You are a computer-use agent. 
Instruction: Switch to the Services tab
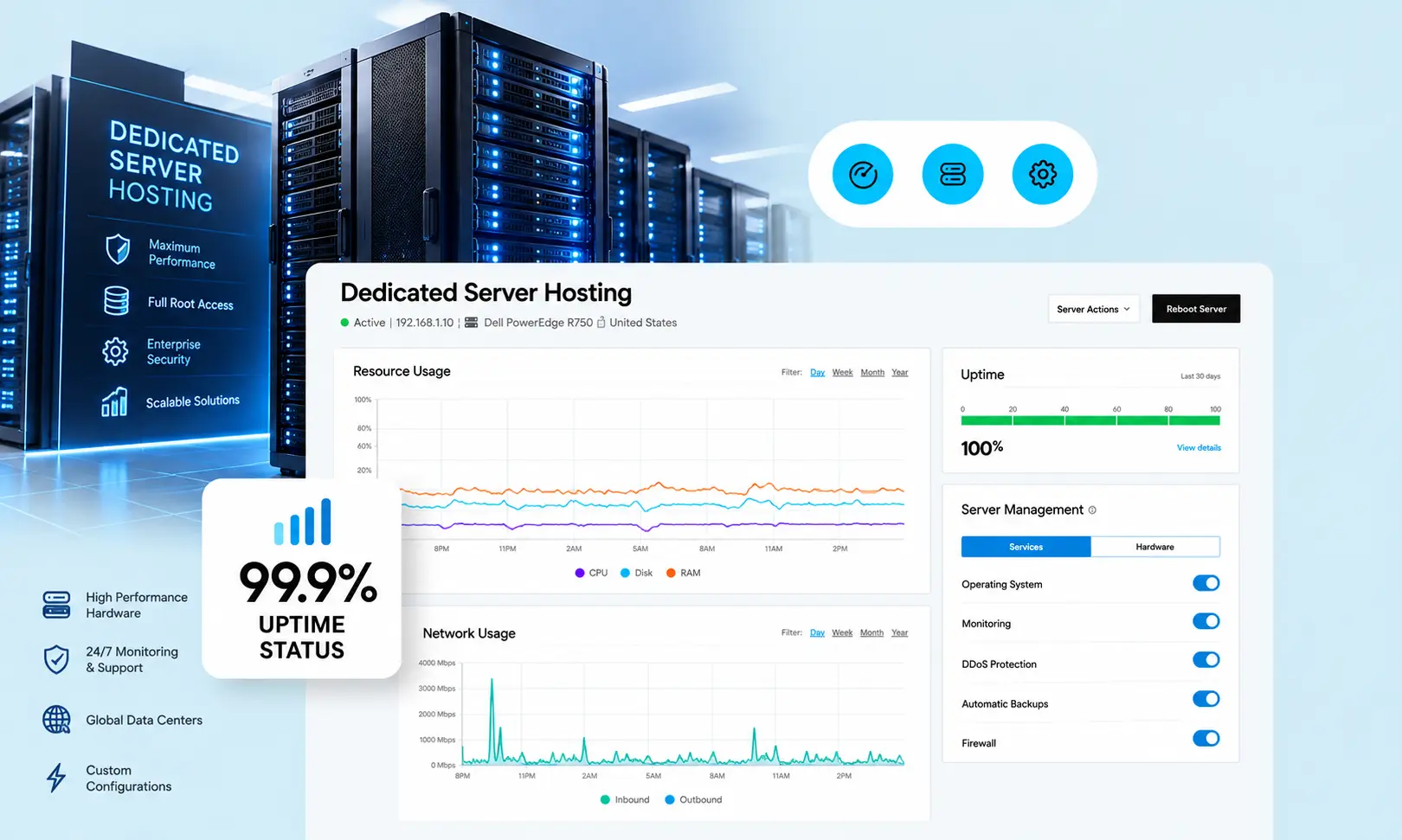1026,547
